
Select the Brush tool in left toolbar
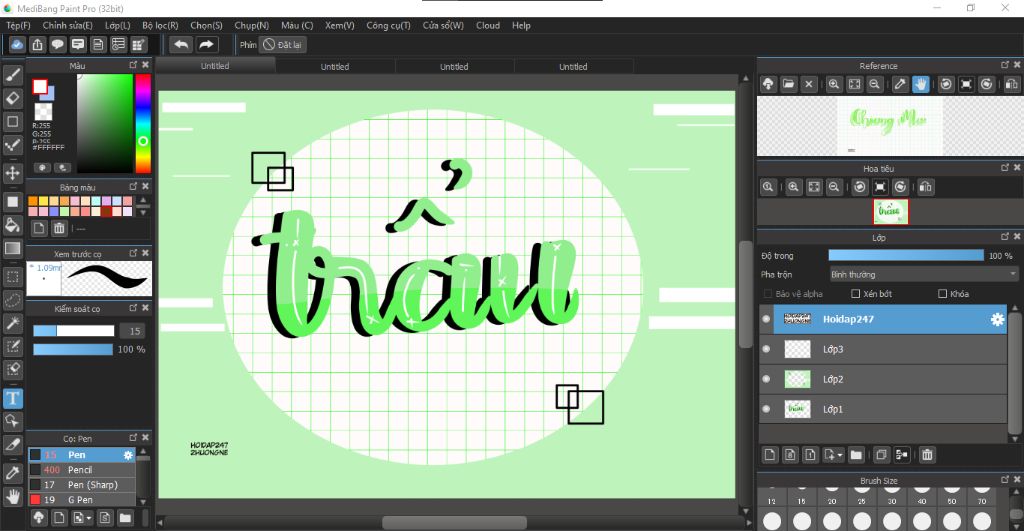pos(12,75)
